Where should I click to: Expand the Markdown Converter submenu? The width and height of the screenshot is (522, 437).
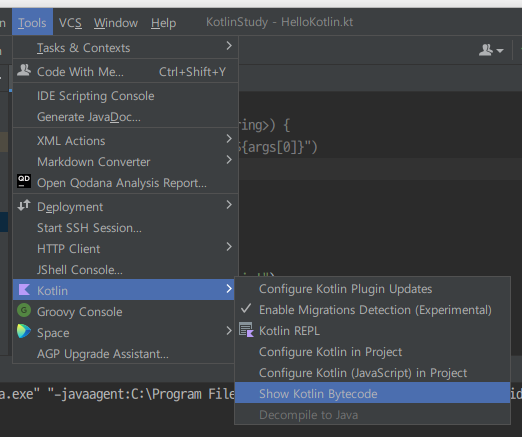tap(125, 162)
